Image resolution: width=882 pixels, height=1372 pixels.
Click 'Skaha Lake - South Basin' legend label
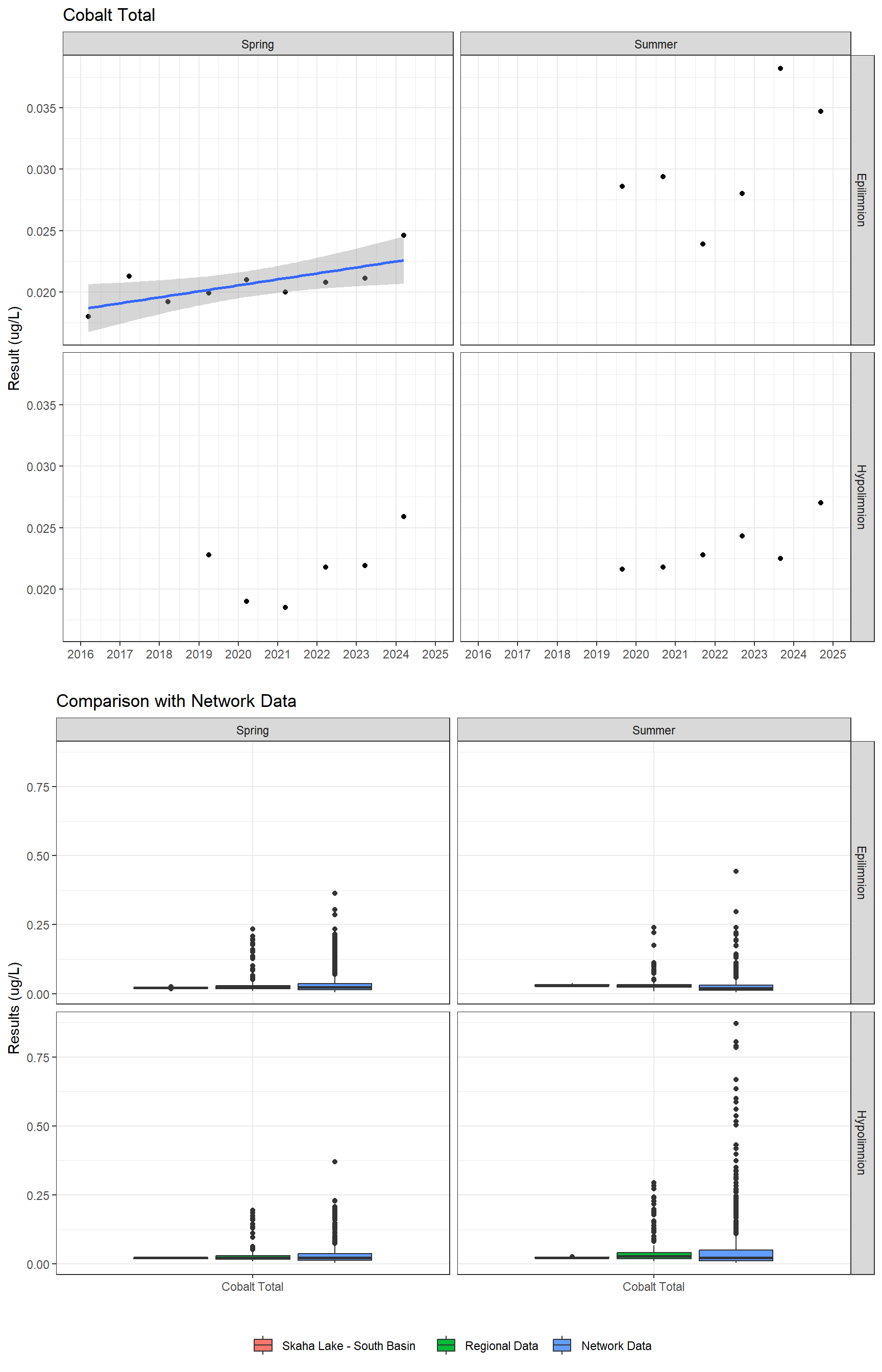[x=349, y=1345]
